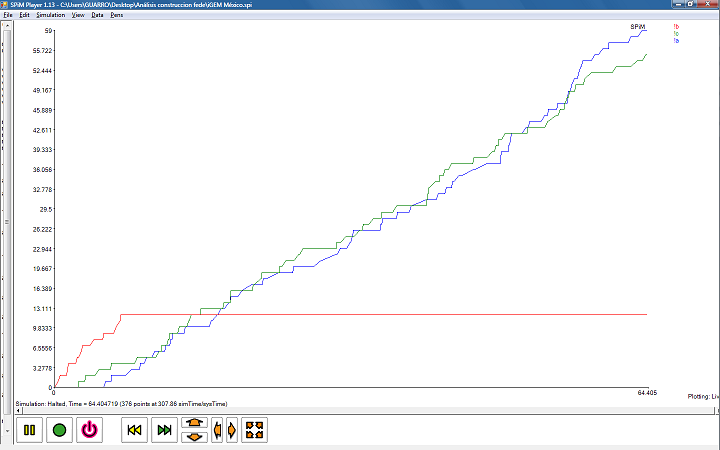Click the fit-to-window four-arrows icon

pyautogui.click(x=254, y=430)
